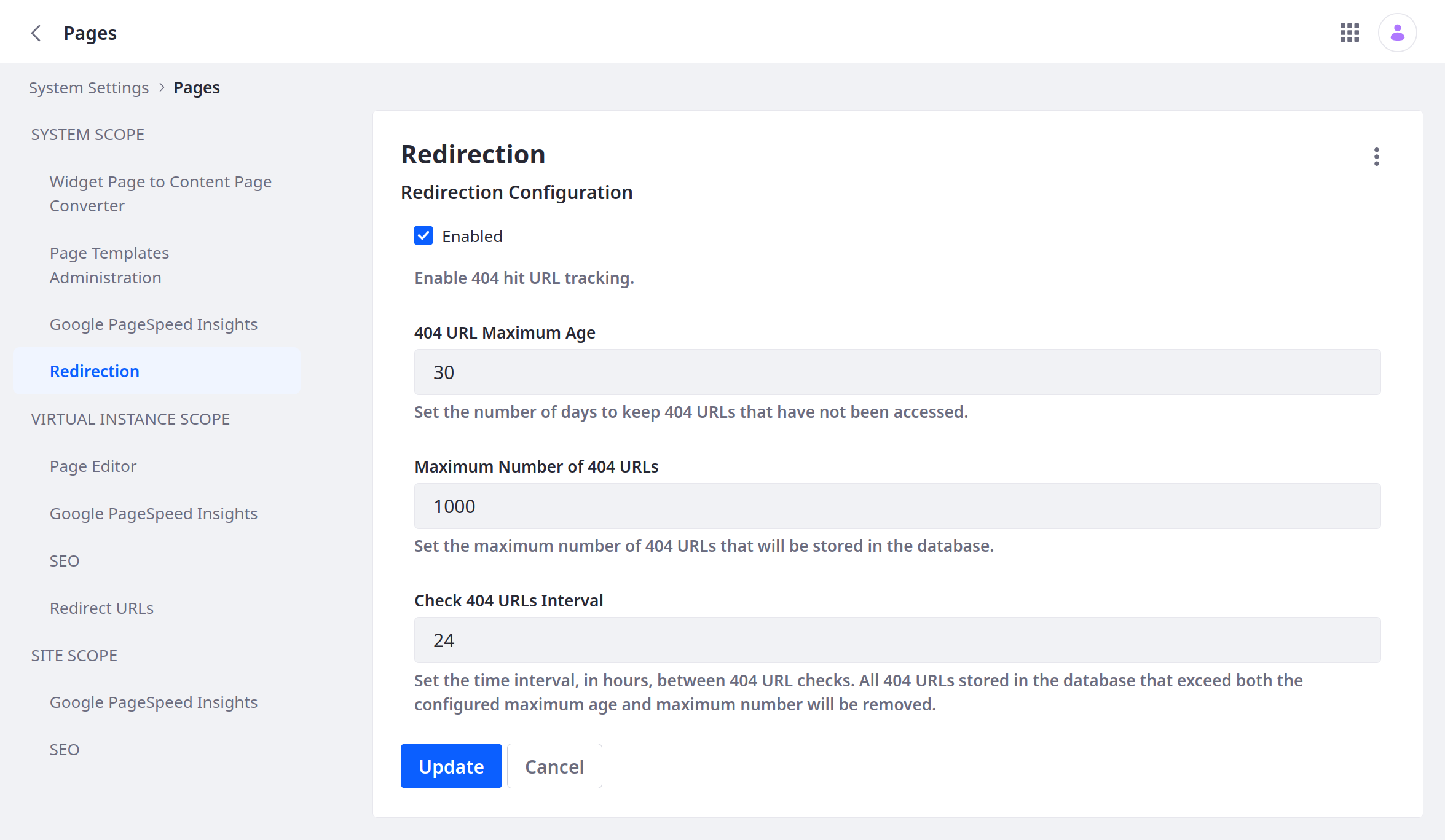Click the user profile avatar icon
This screenshot has width=1445, height=840.
[1397, 32]
